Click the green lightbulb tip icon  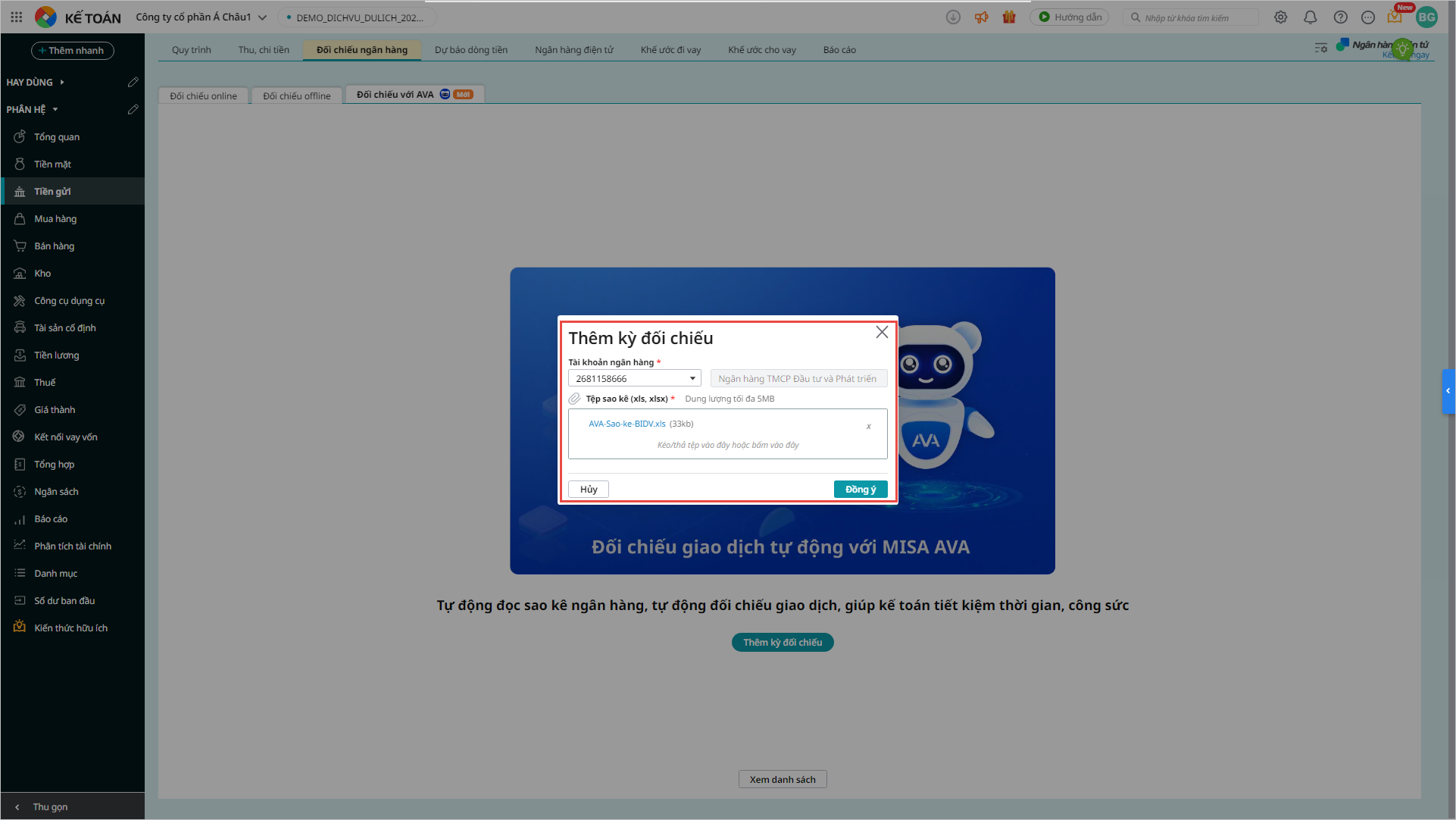(x=1402, y=49)
